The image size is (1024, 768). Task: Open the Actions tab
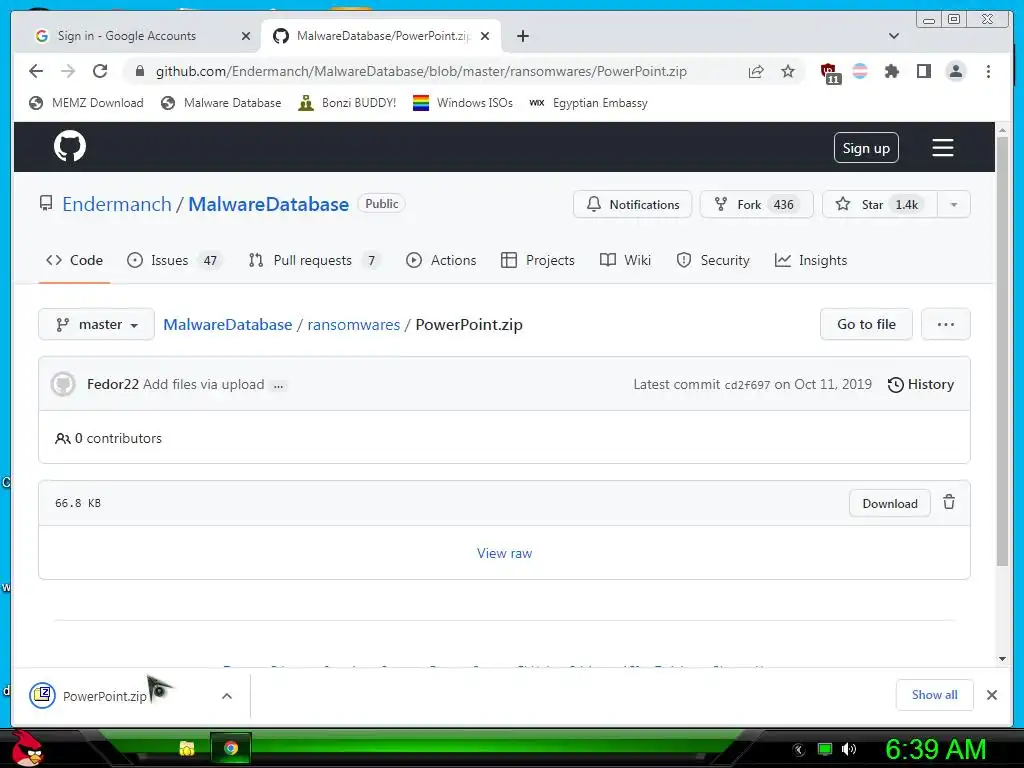click(x=441, y=261)
